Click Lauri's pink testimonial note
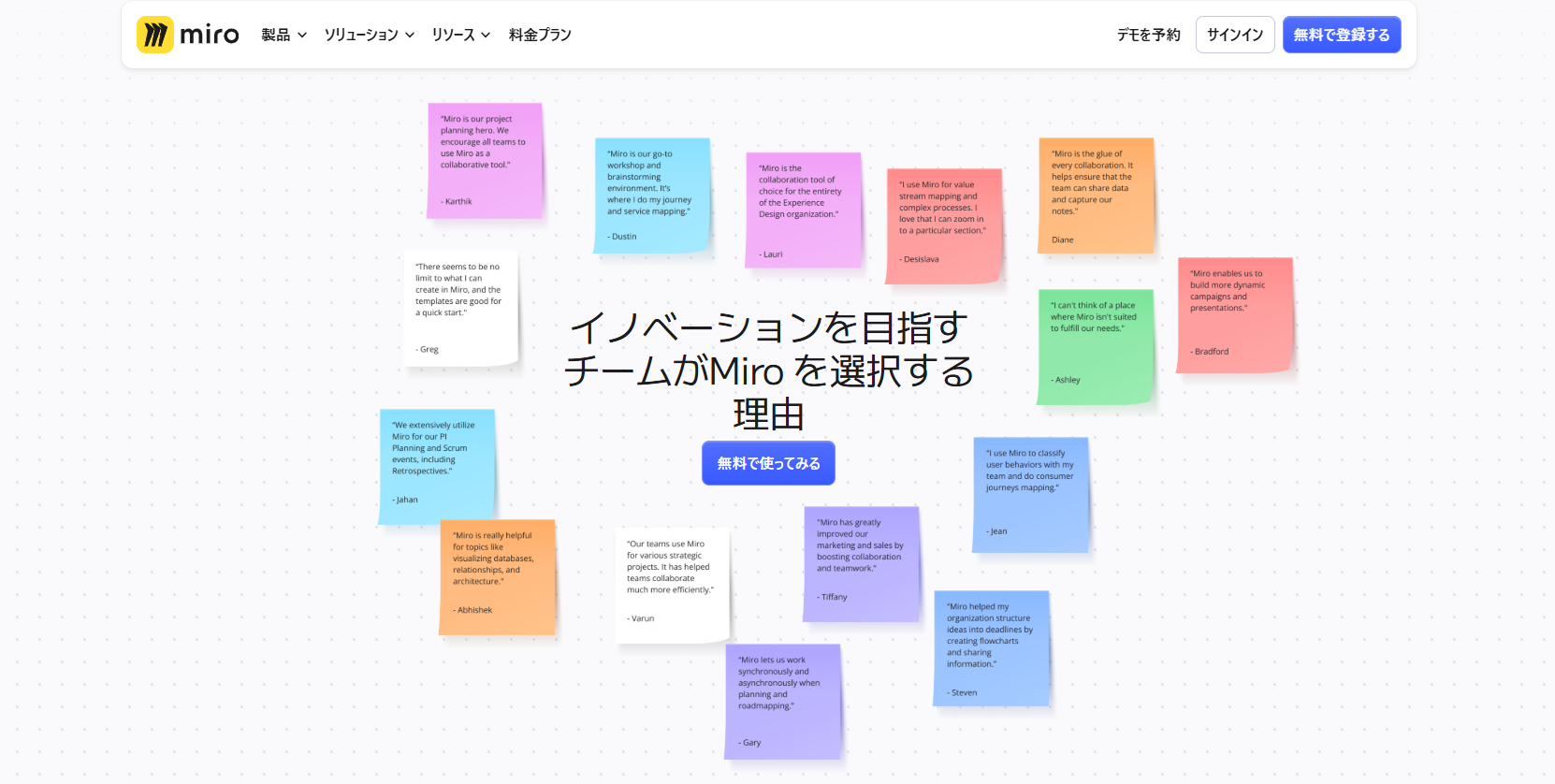Viewport: 1555px width, 784px height. 803,211
